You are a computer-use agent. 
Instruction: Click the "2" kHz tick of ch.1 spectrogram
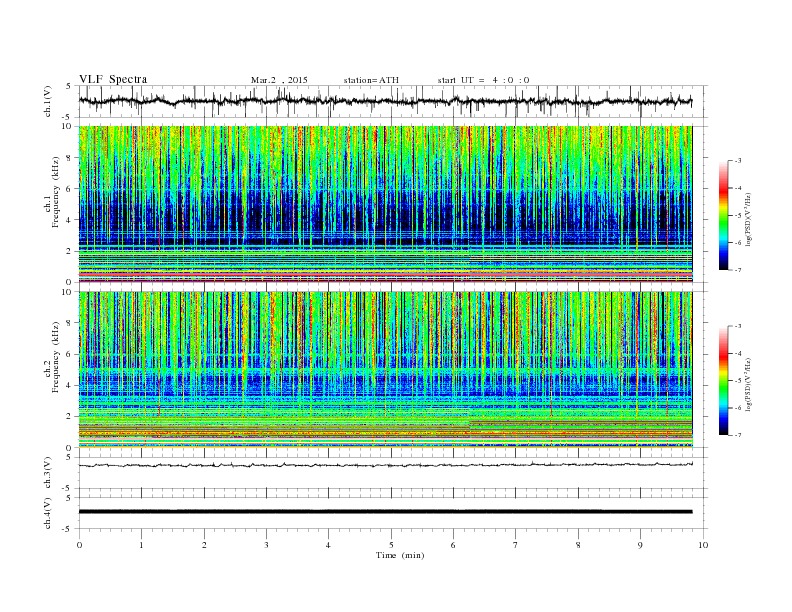tap(70, 251)
